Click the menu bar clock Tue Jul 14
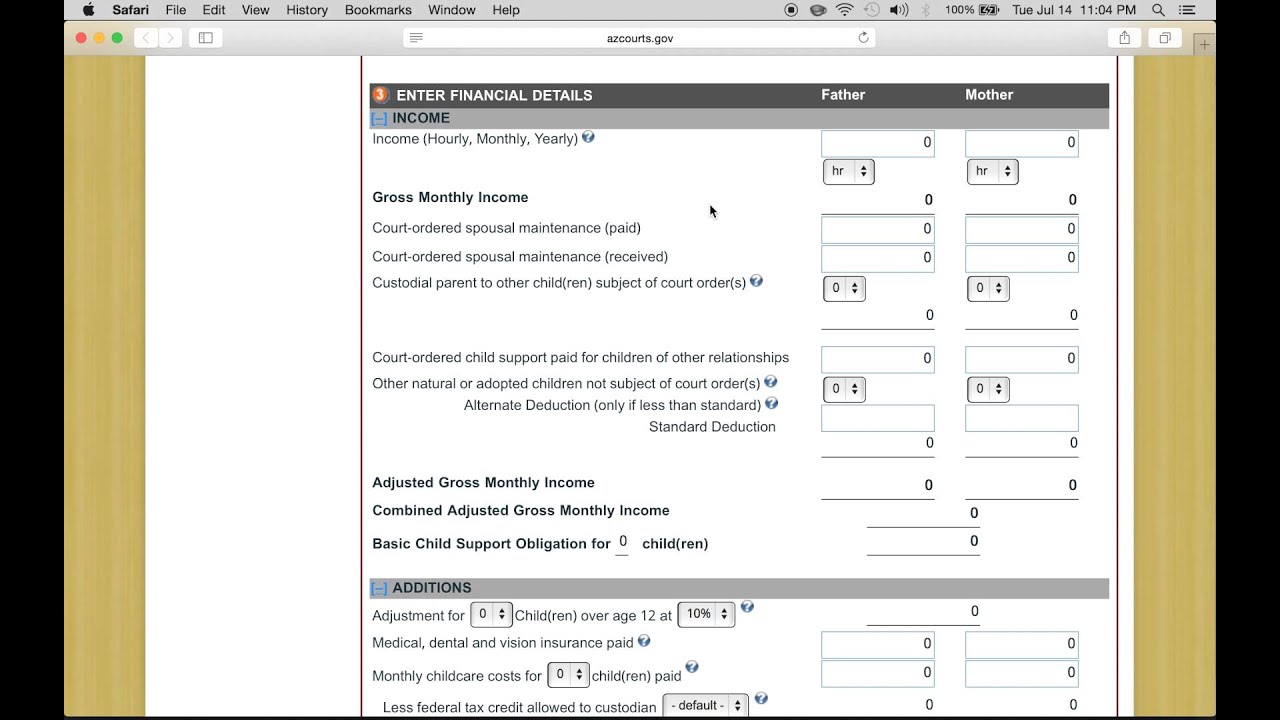Screen dimensions: 1280x720 [1074, 10]
